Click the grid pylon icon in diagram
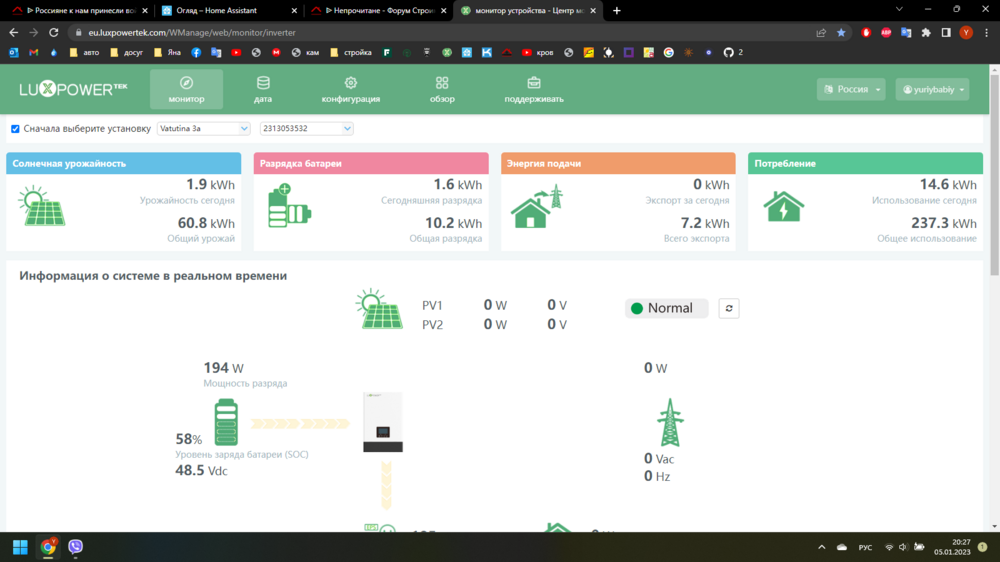The height and width of the screenshot is (562, 1000). click(670, 422)
